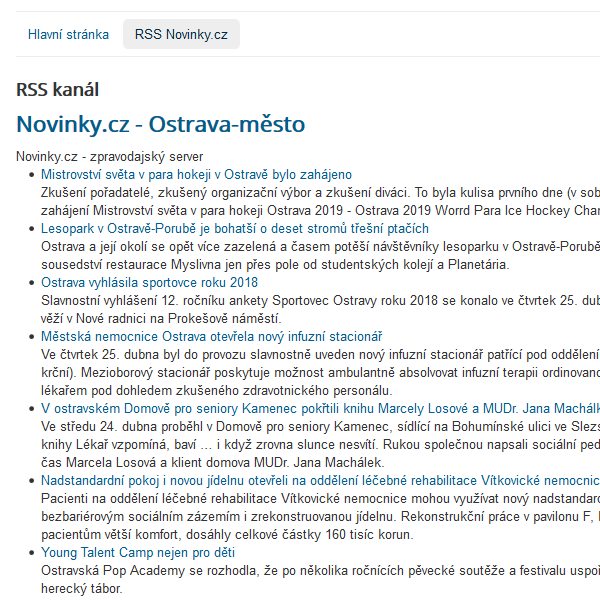Viewport: 600px width, 600px height.
Task: Open Ostrava vyhlásila sportovce roku 2018
Action: point(150,283)
